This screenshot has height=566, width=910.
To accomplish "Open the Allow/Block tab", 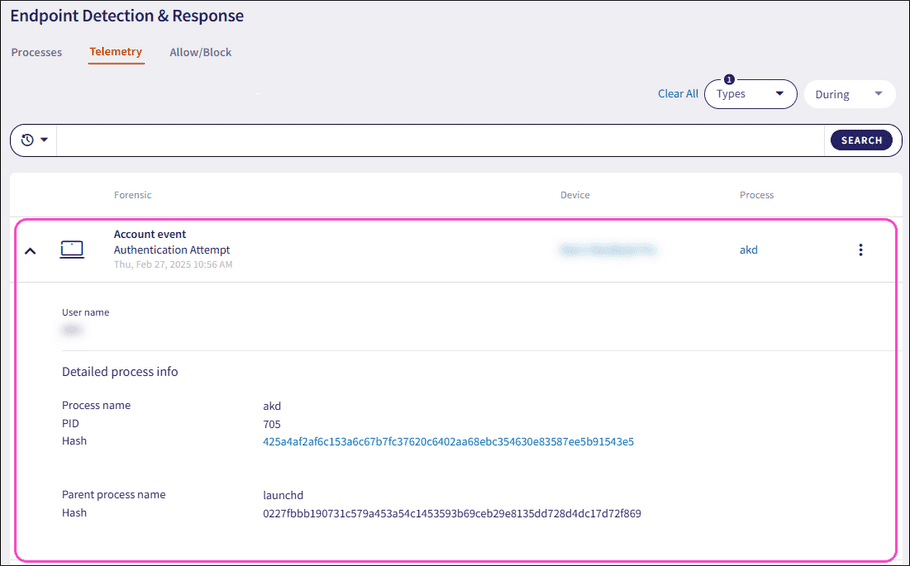I will click(200, 52).
